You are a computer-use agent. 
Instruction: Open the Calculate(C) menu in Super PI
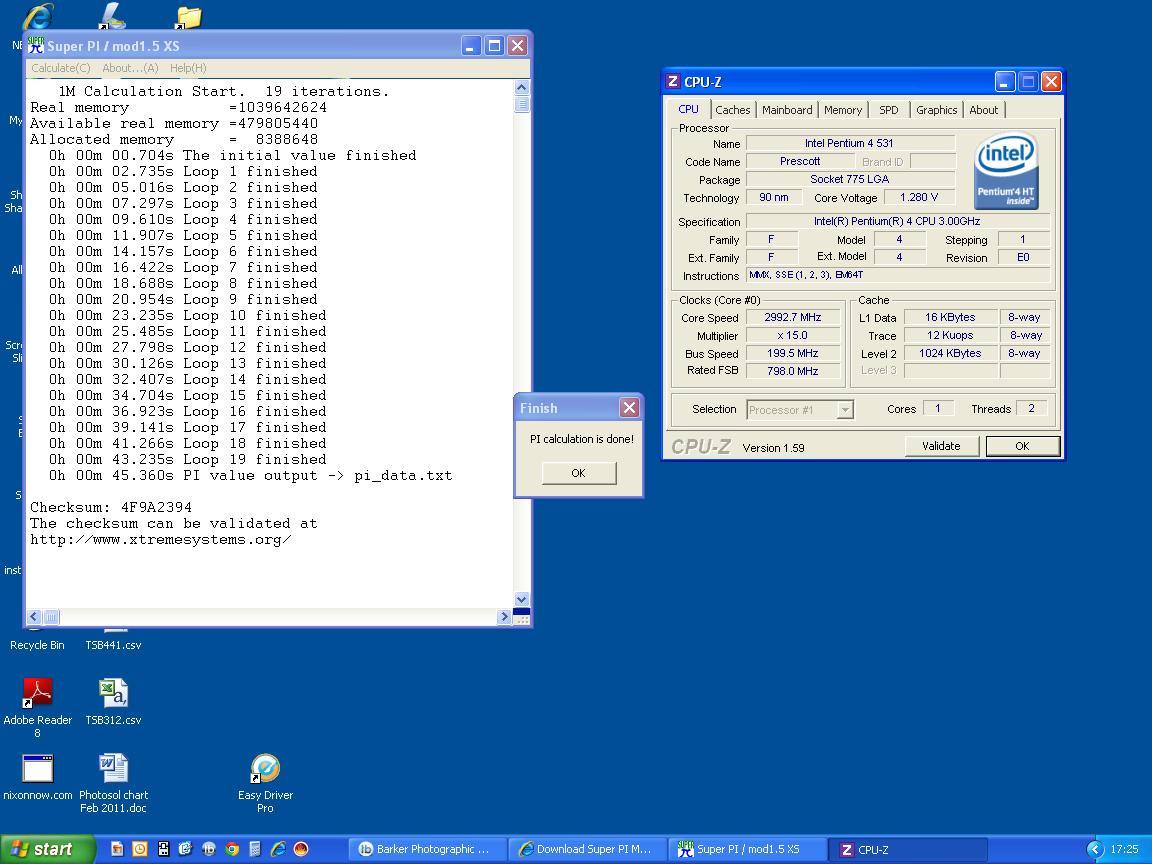[x=60, y=68]
